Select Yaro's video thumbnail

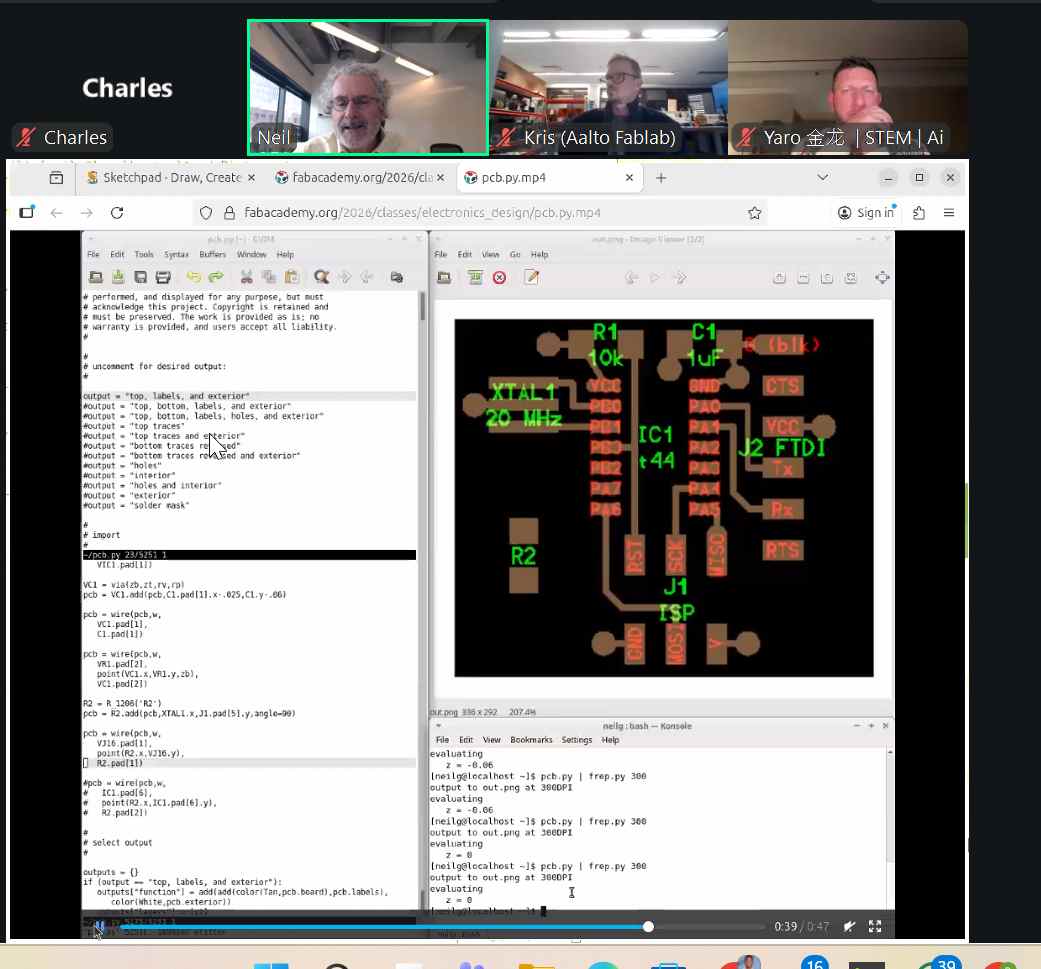[x=848, y=88]
